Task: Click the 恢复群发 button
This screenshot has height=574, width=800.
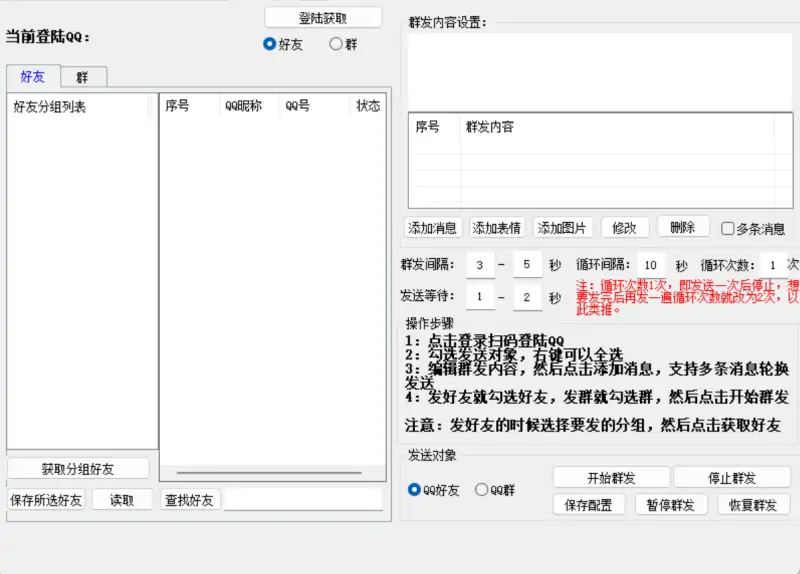Action: click(x=753, y=505)
